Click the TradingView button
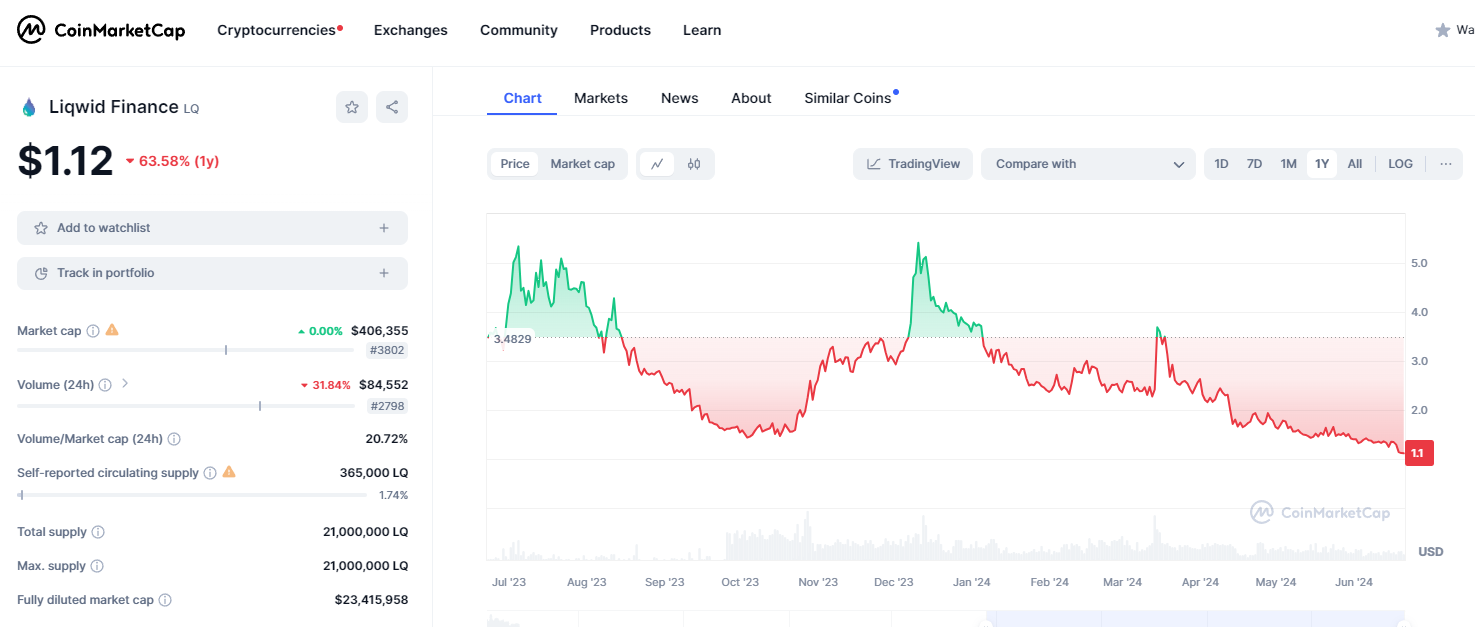 click(x=913, y=164)
